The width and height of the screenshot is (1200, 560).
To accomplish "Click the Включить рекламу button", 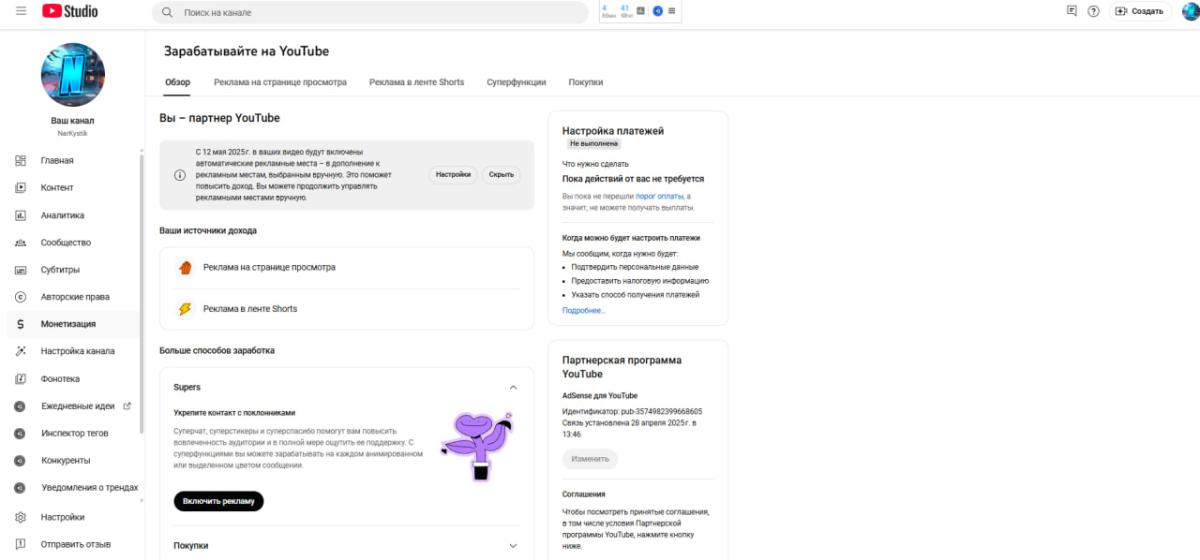I will [x=218, y=501].
